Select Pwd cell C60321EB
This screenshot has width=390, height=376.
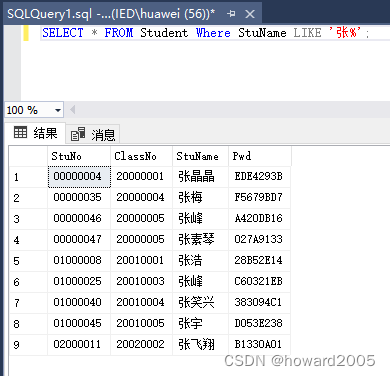[x=259, y=282]
